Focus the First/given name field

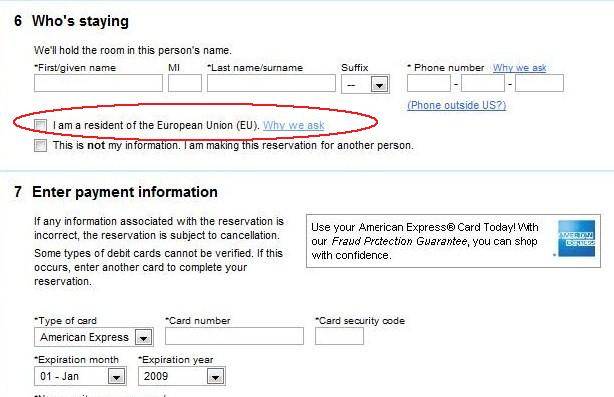(98, 83)
